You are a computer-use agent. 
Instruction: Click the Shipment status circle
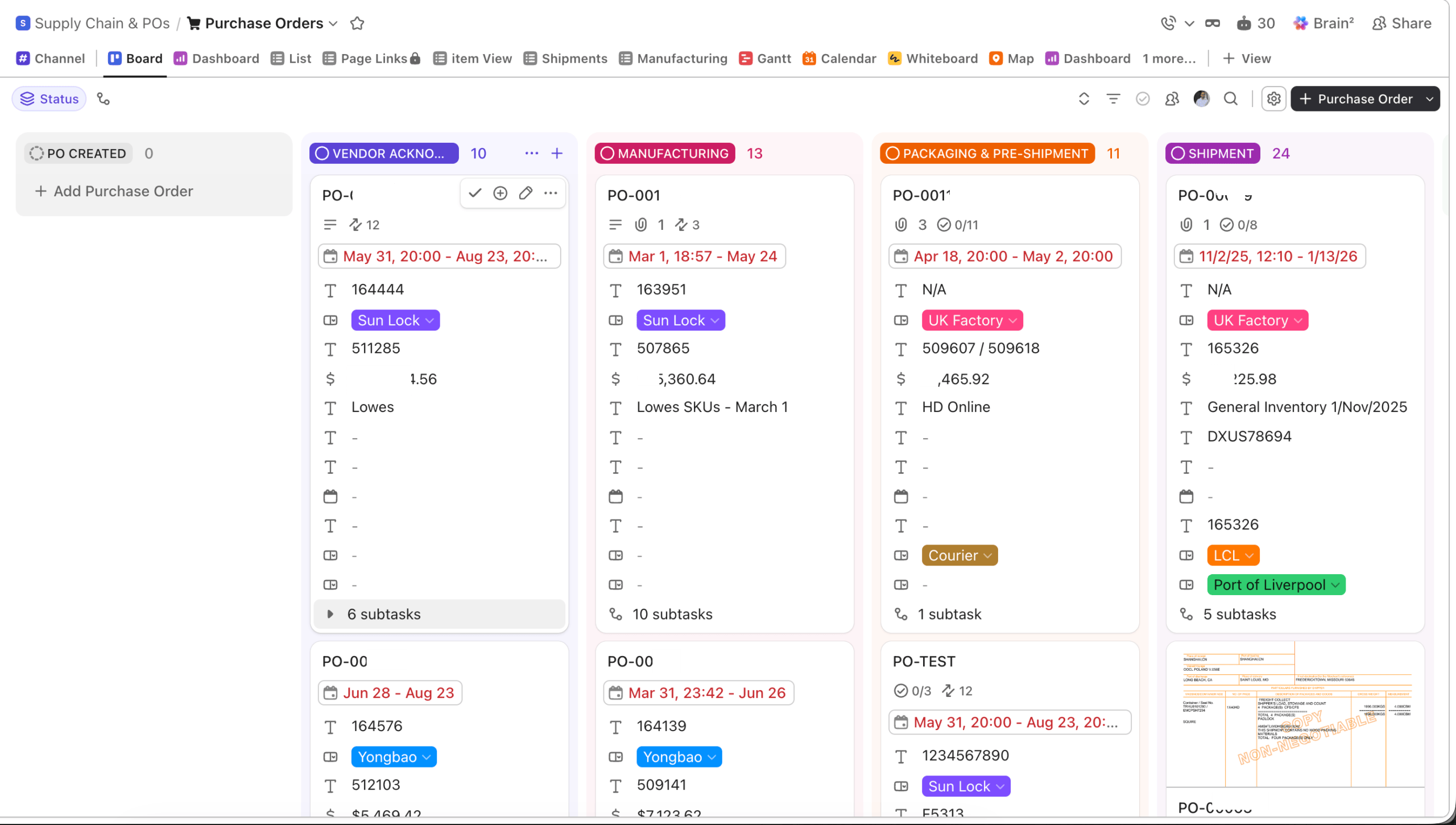pyautogui.click(x=1178, y=154)
